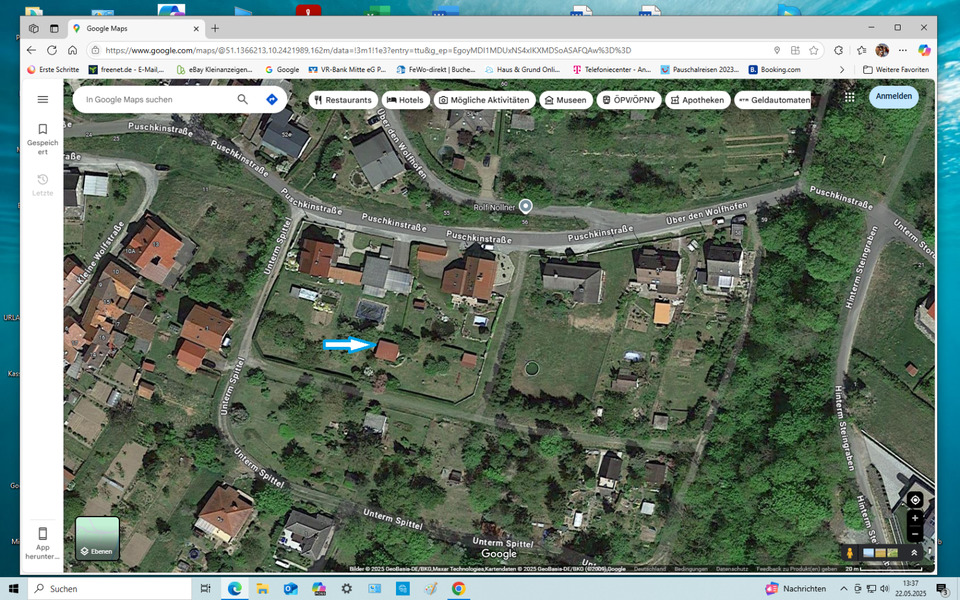Screen dimensions: 960x600
Task: Zoom in with the plus button
Action: click(914, 519)
